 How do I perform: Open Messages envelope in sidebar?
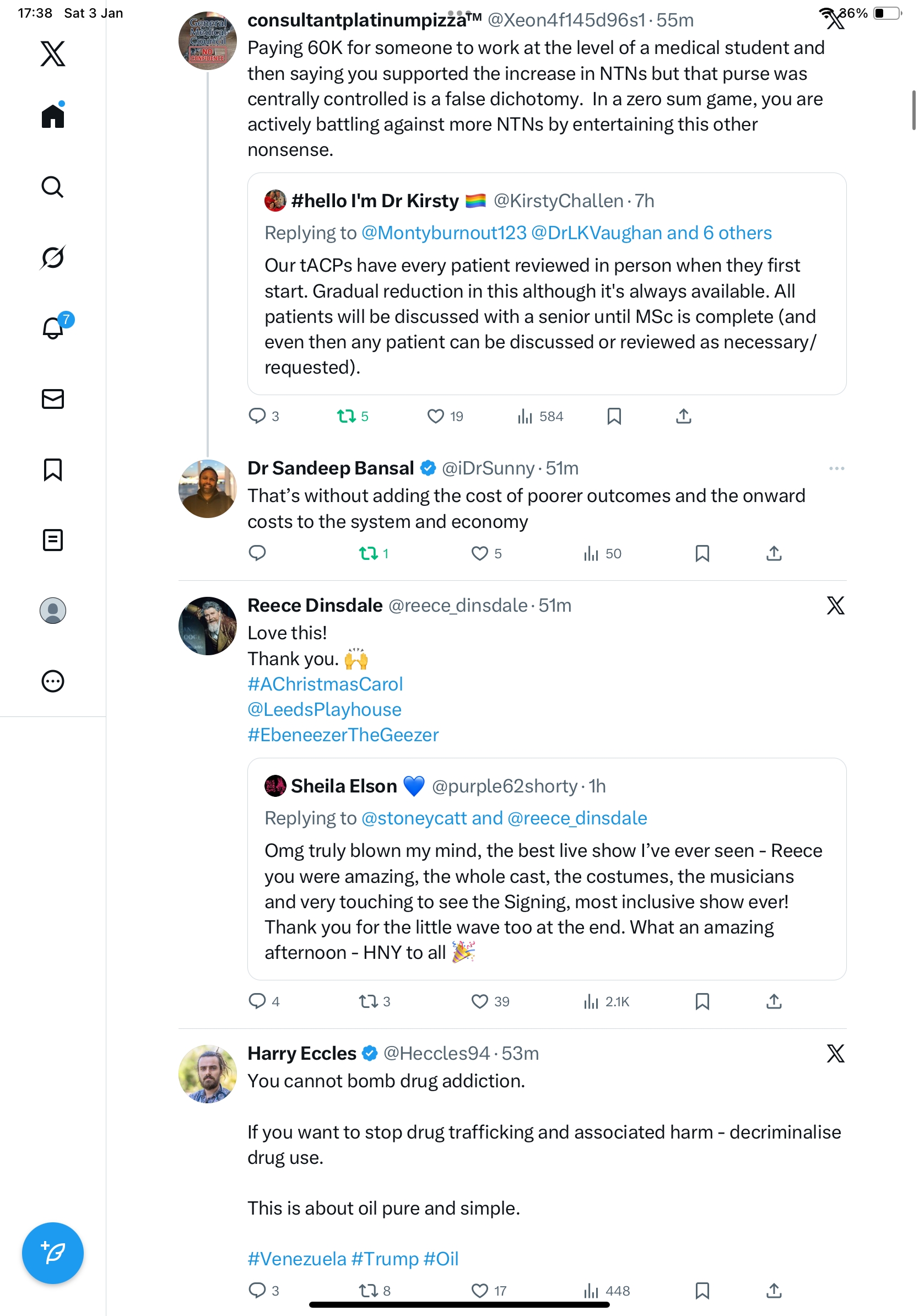tap(53, 399)
